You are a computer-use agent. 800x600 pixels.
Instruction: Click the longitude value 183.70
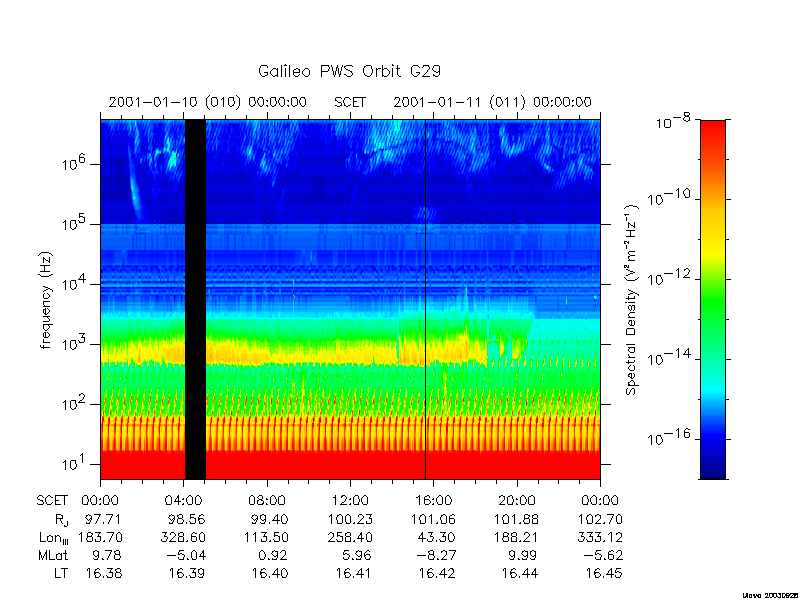click(100, 537)
